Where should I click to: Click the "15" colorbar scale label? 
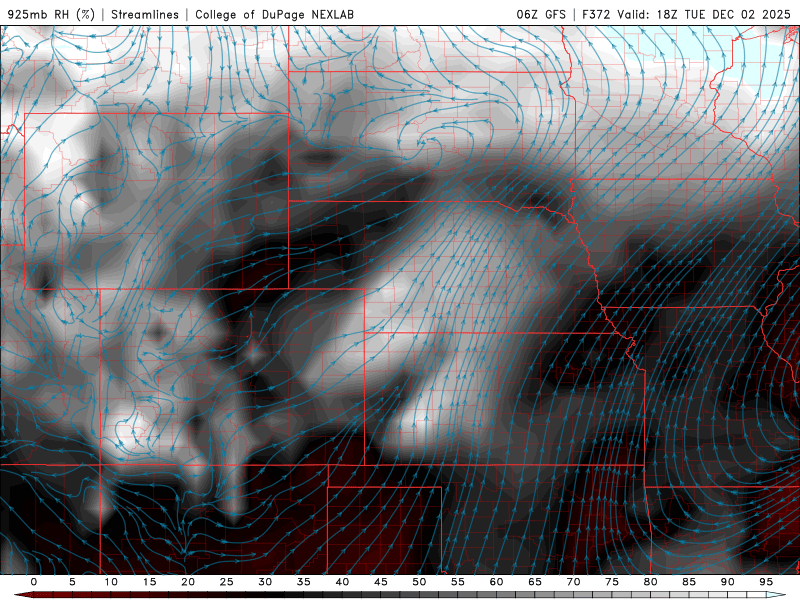click(x=149, y=582)
